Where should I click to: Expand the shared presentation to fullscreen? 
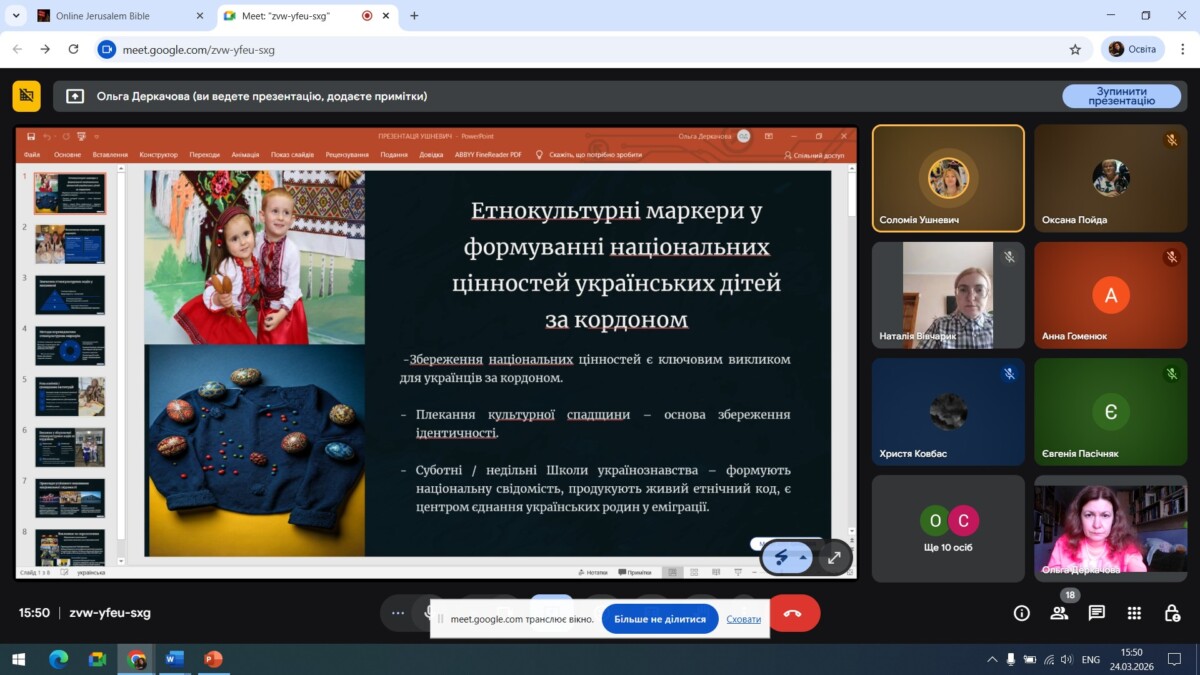point(834,557)
